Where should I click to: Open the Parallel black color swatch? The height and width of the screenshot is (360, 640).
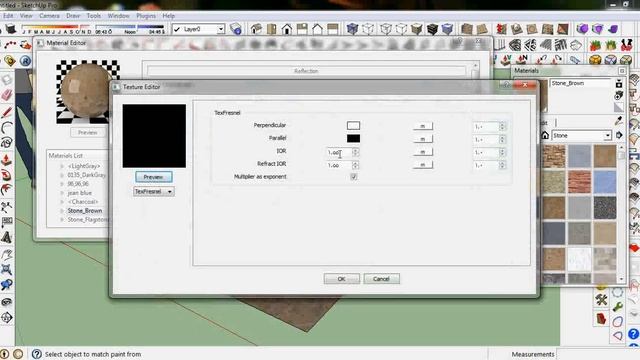point(353,138)
